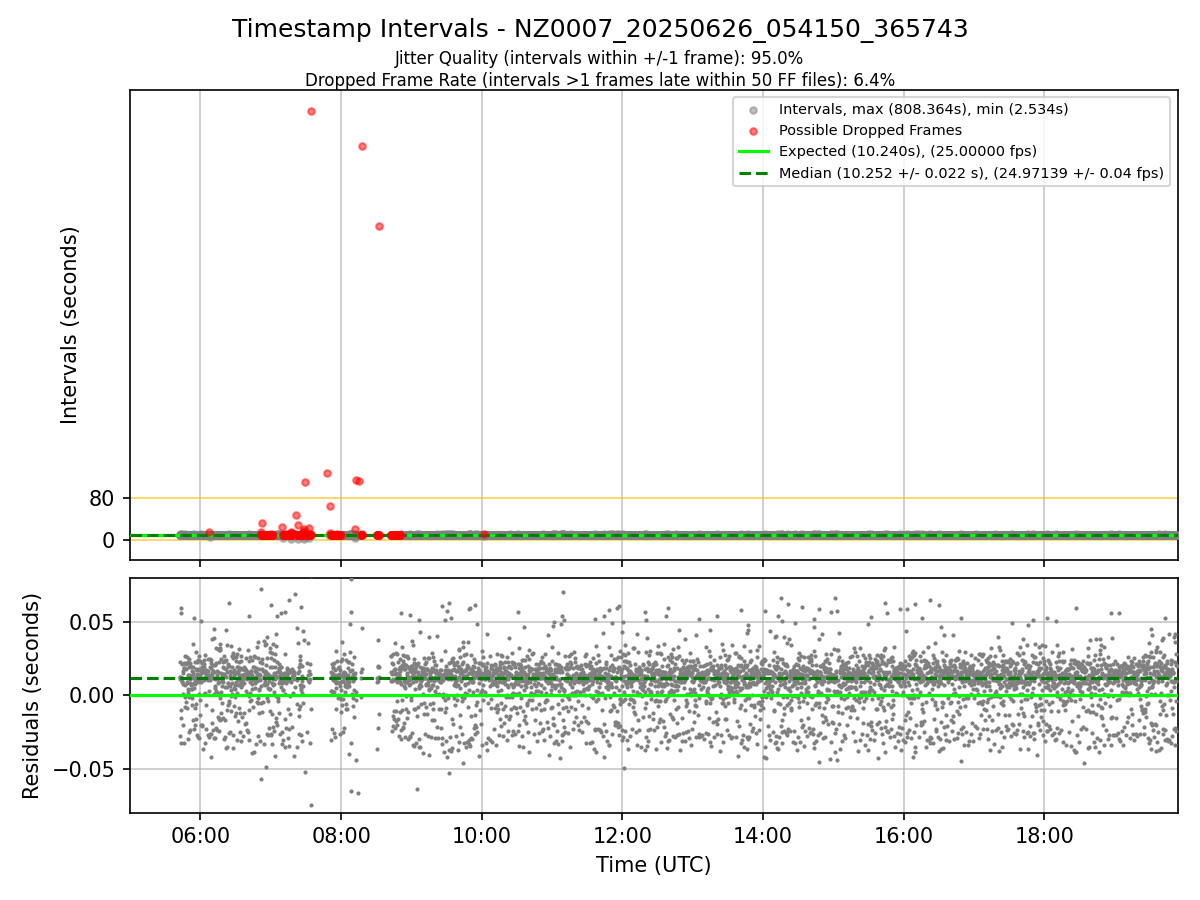Click the 18:00 x-axis tick label
Viewport: 1200px width, 900px height.
click(1045, 835)
